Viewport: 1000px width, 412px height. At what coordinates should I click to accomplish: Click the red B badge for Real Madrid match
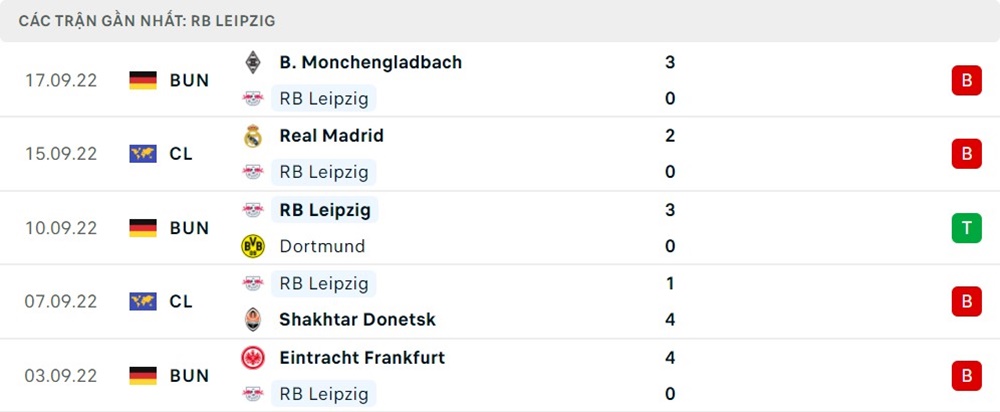coord(966,154)
